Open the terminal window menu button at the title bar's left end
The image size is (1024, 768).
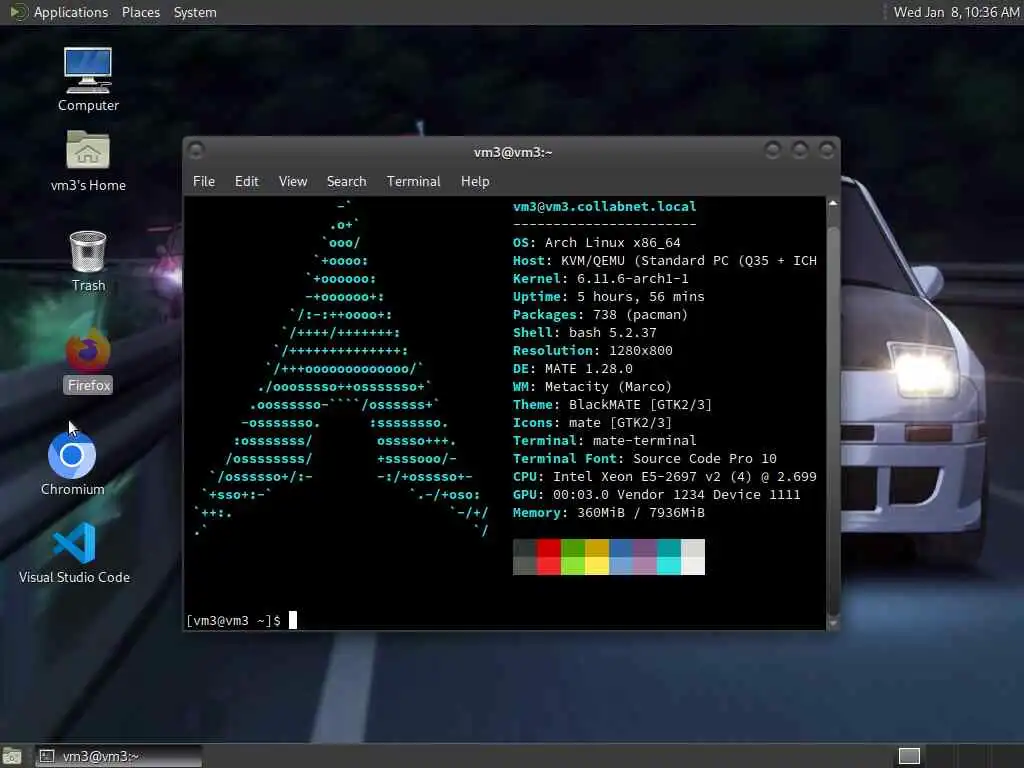tap(196, 151)
